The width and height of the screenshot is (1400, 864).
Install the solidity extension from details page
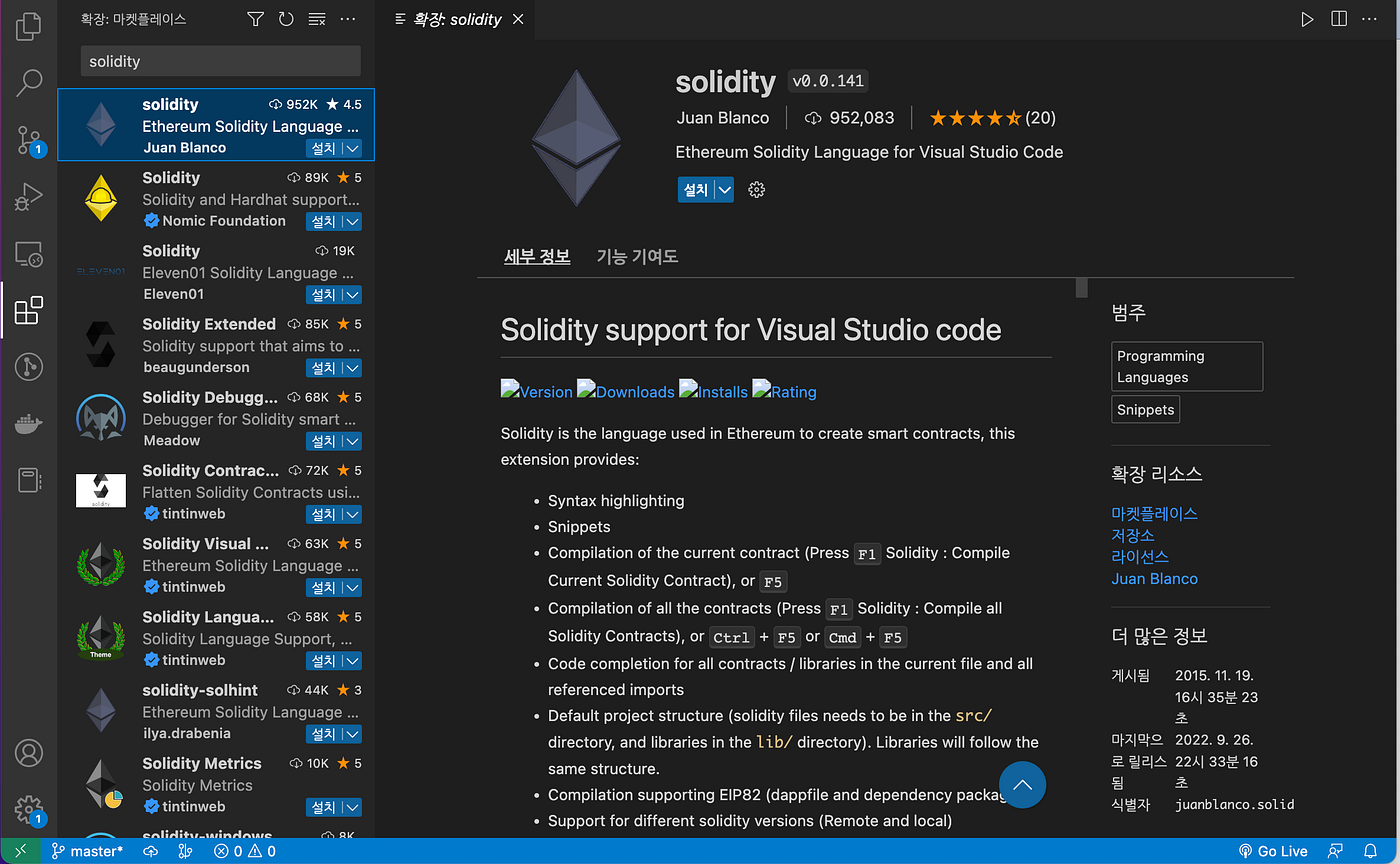pyautogui.click(x=695, y=190)
